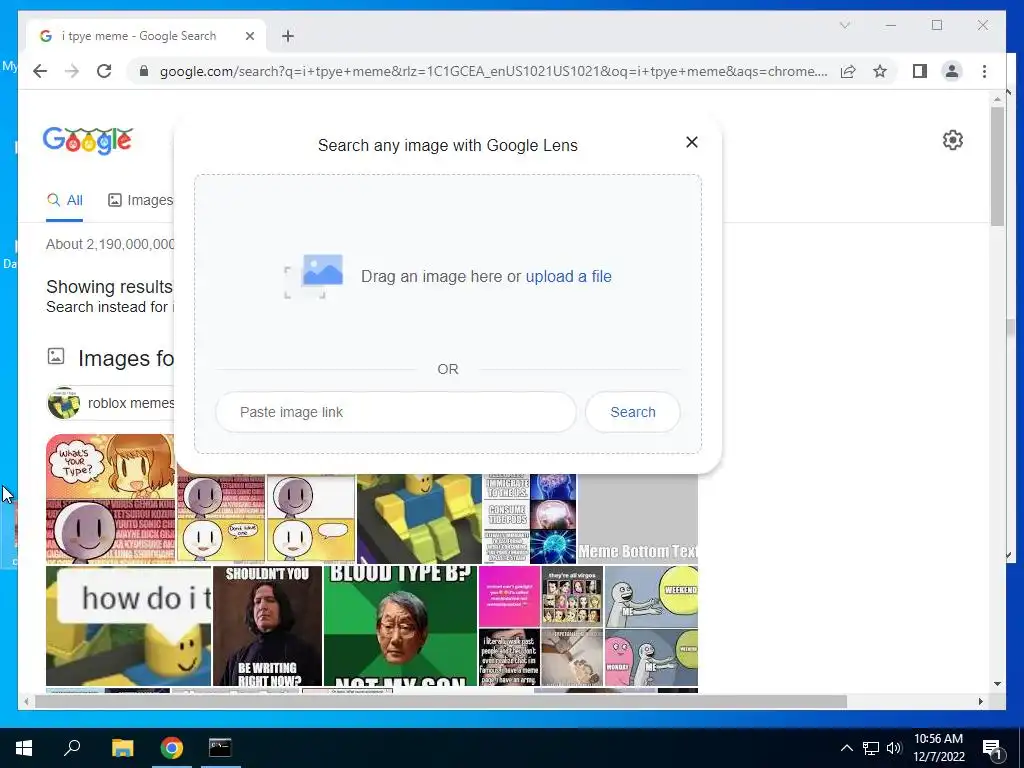Viewport: 1024px width, 768px height.
Task: Open the yellow Roblox noob figure thumbnail
Action: tap(419, 519)
